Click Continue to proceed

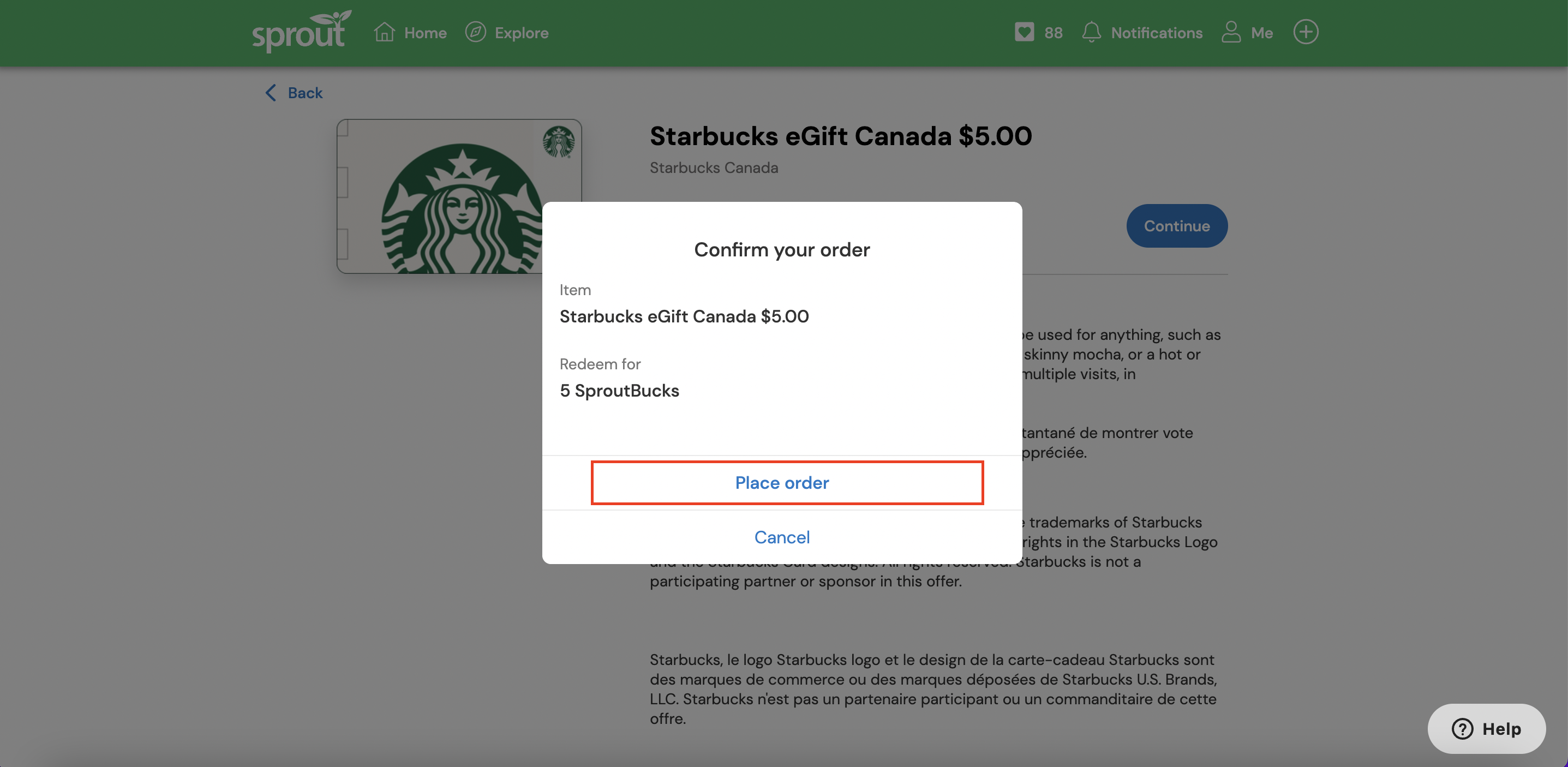(x=1177, y=225)
